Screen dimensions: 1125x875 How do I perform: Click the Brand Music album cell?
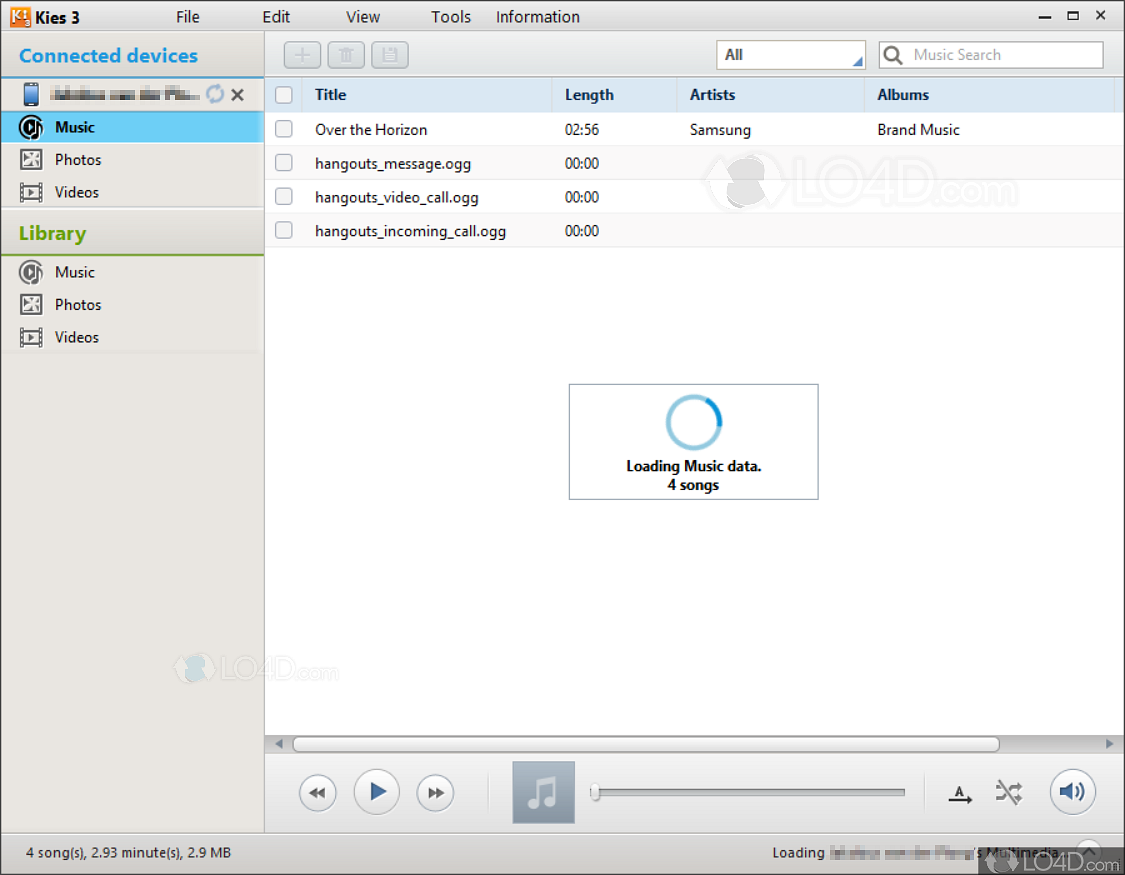click(x=918, y=130)
